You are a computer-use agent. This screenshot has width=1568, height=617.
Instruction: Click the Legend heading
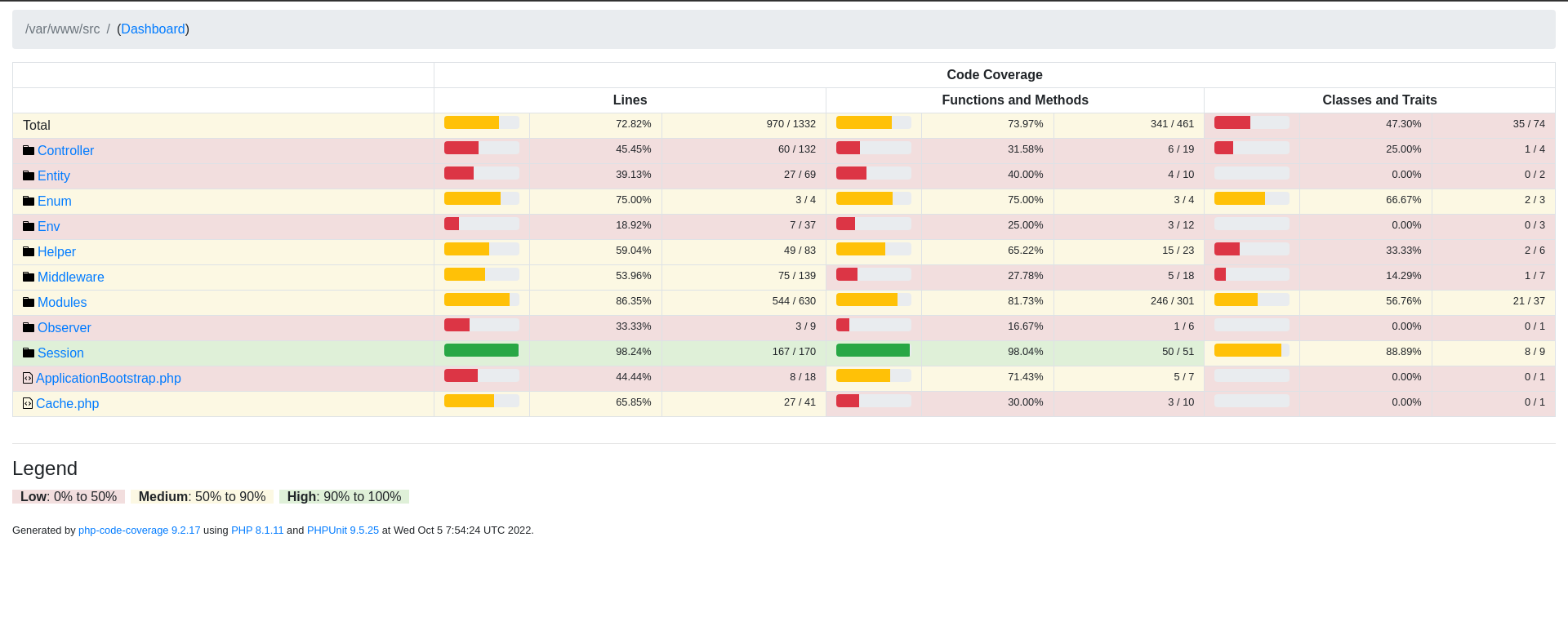coord(45,468)
